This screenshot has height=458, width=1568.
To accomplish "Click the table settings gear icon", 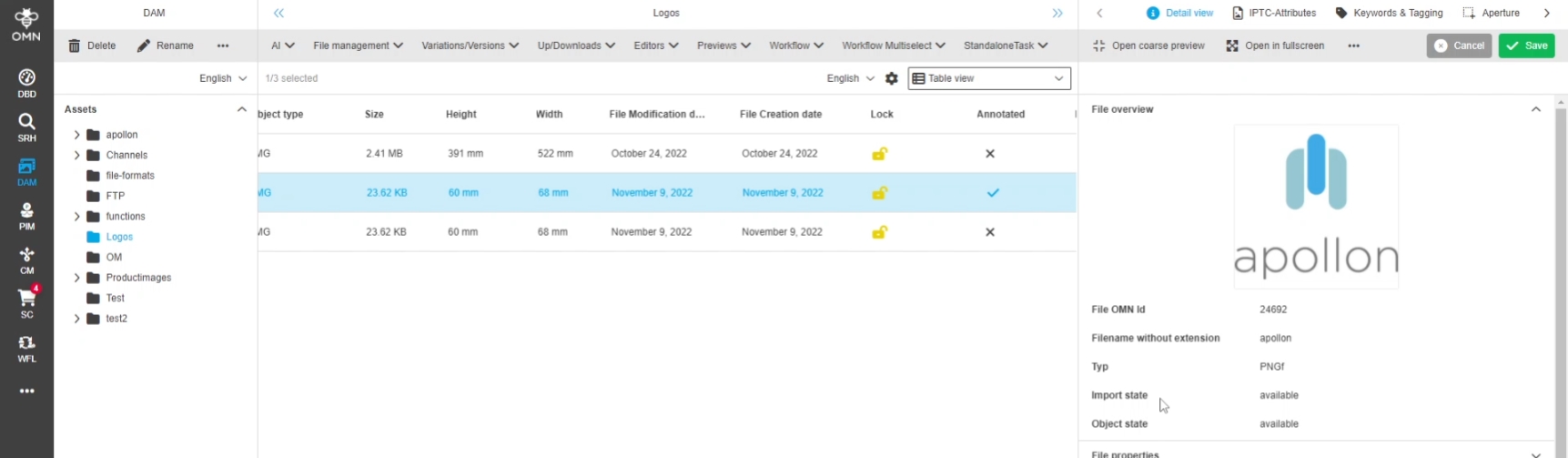I will tap(891, 78).
